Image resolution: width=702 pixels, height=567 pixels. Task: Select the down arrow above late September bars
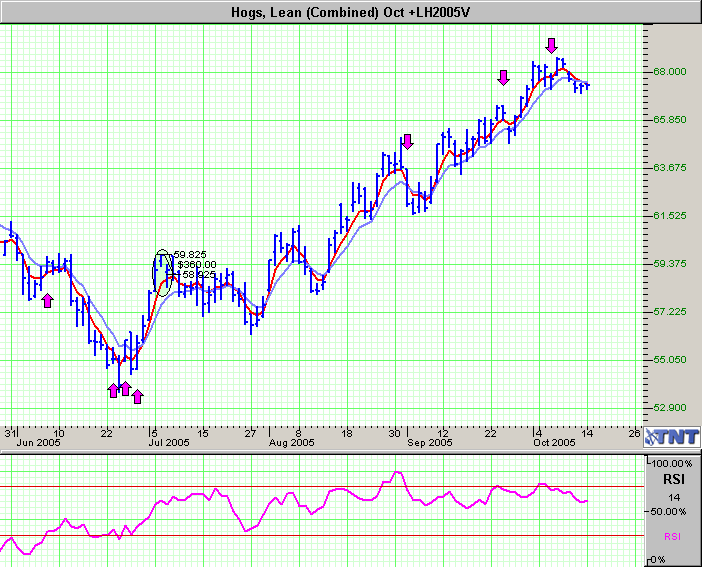504,77
